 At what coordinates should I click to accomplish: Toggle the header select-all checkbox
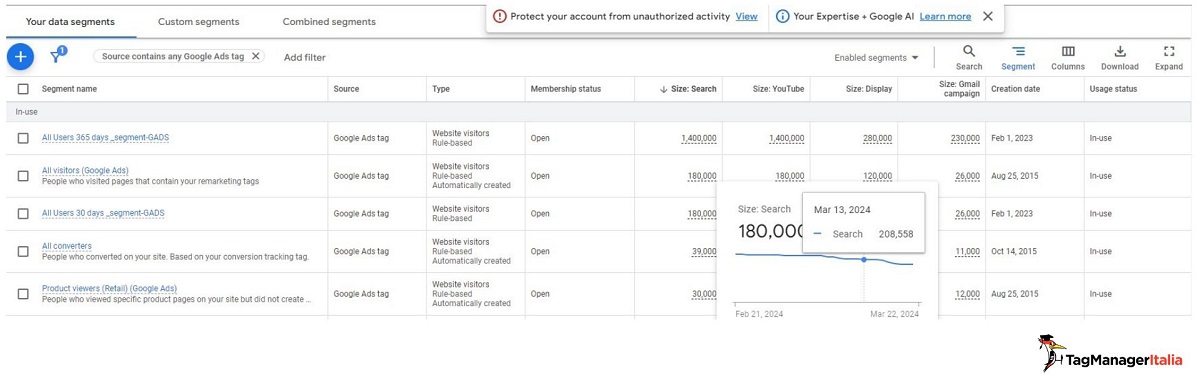tap(23, 89)
